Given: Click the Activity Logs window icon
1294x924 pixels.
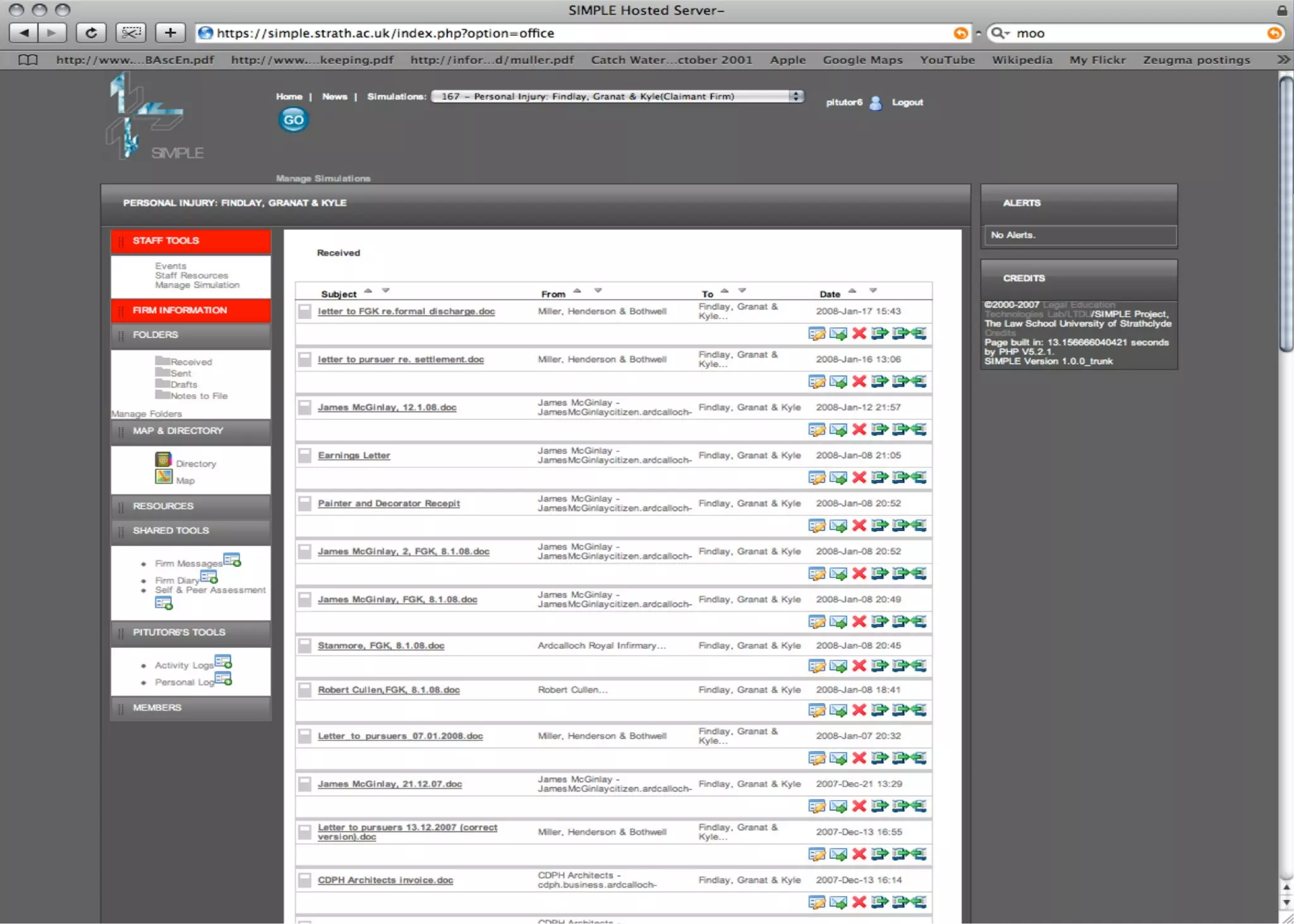Looking at the screenshot, I should (x=223, y=662).
